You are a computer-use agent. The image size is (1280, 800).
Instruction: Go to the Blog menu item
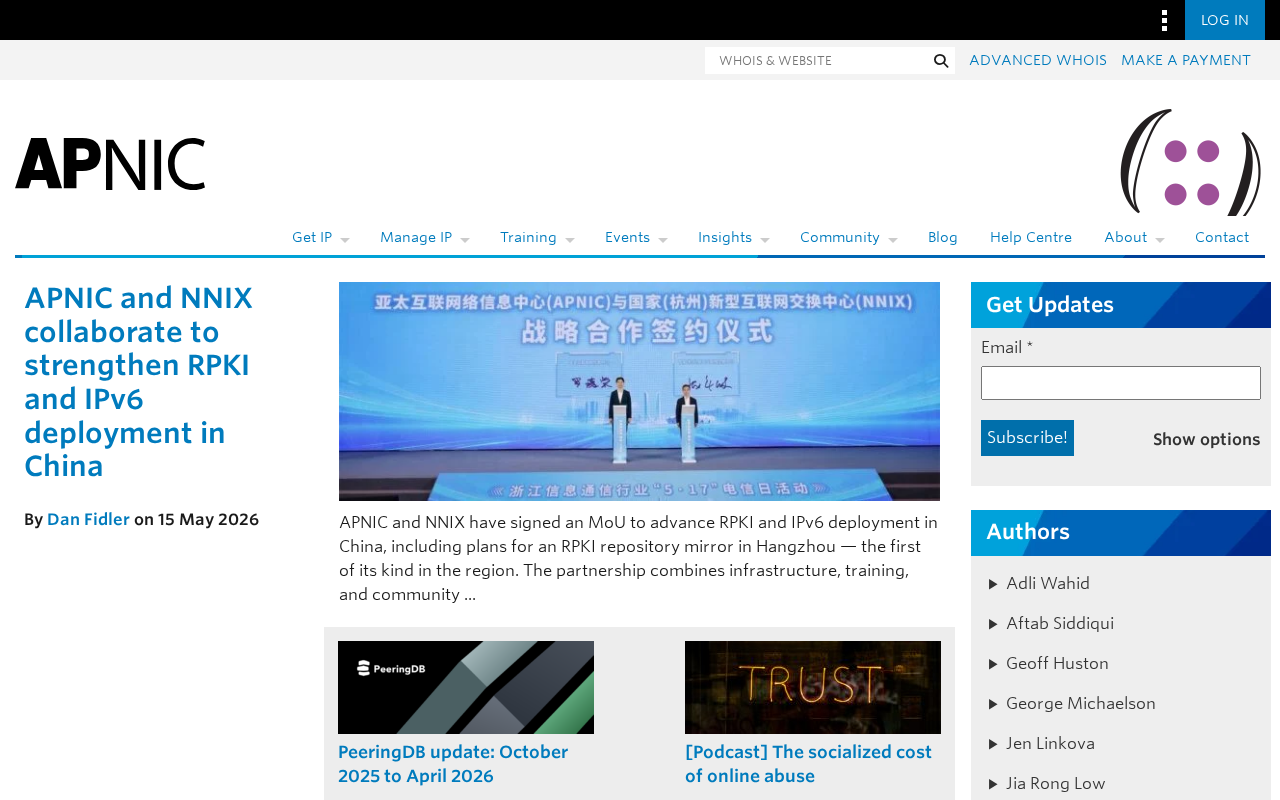(x=943, y=238)
